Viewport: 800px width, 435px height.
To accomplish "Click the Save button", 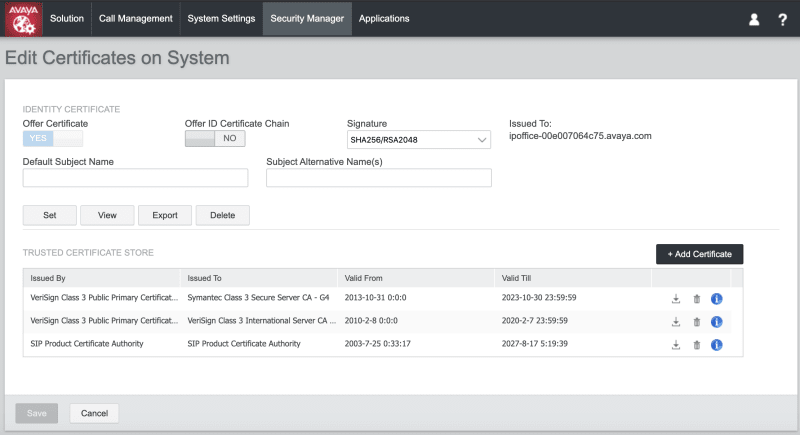I will pos(37,413).
